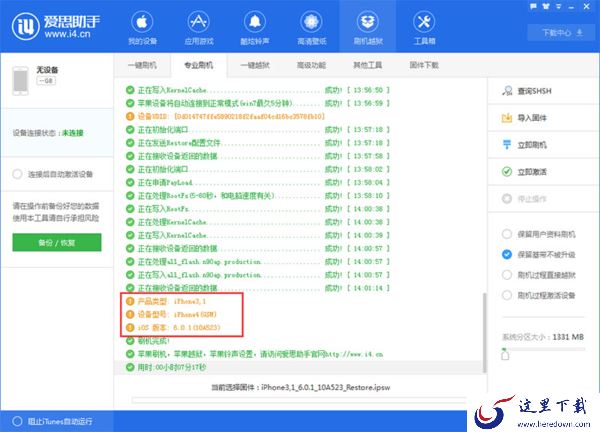
Task: Enable 刷机过程激活设备 option
Action: [539, 295]
